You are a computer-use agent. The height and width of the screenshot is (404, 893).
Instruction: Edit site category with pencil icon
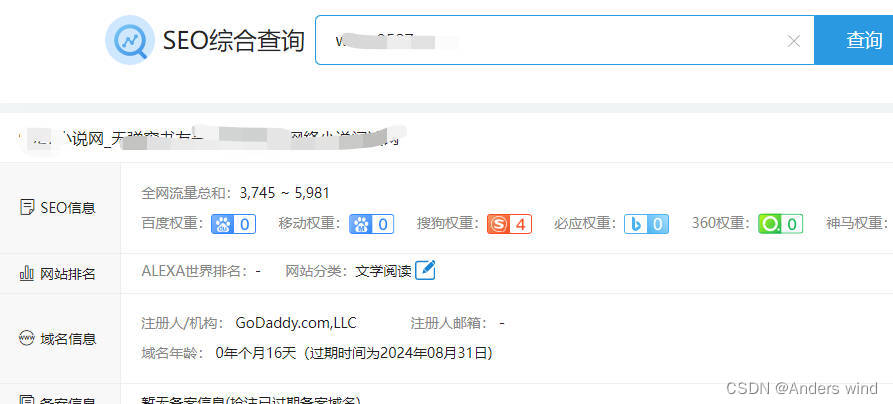[x=425, y=270]
